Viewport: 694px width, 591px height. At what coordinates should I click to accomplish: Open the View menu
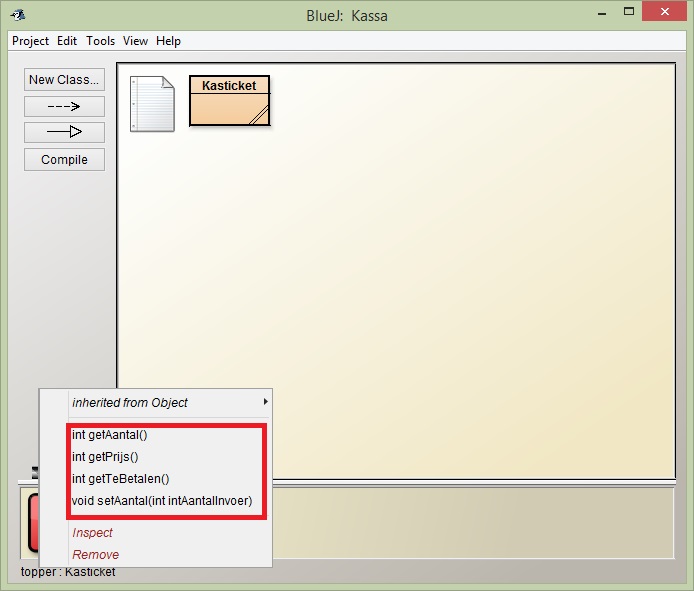pyautogui.click(x=135, y=41)
